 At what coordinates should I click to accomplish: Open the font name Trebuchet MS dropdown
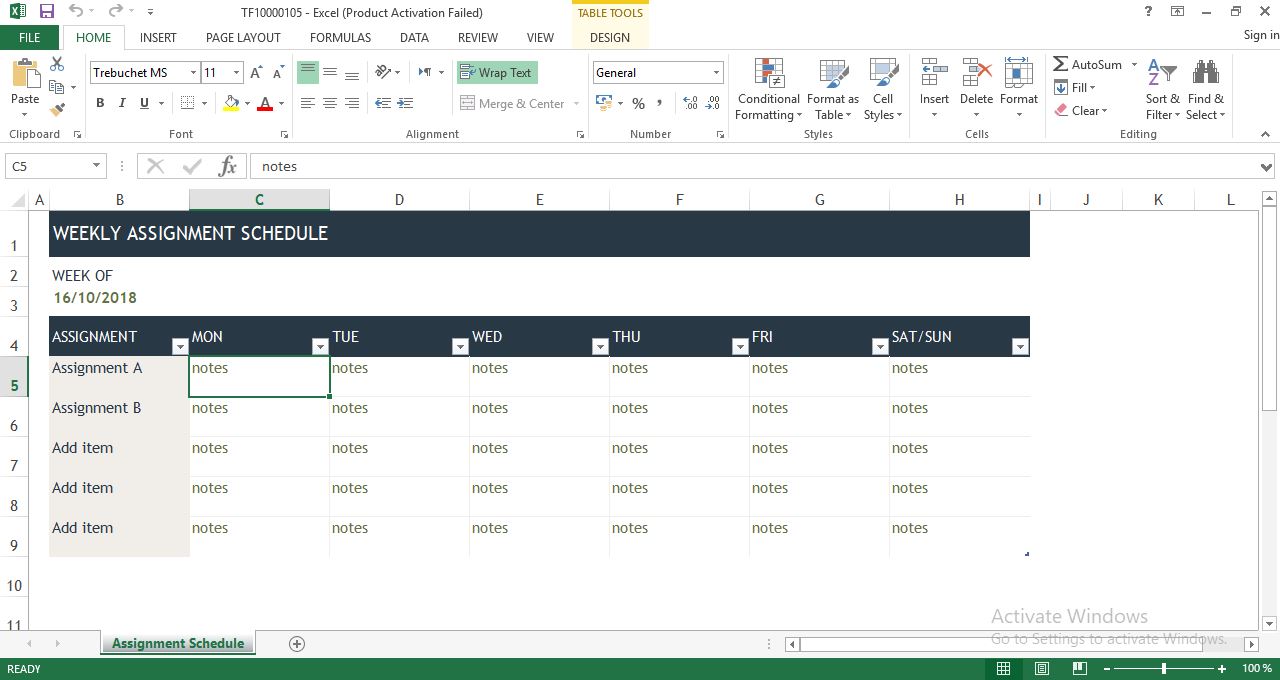193,73
